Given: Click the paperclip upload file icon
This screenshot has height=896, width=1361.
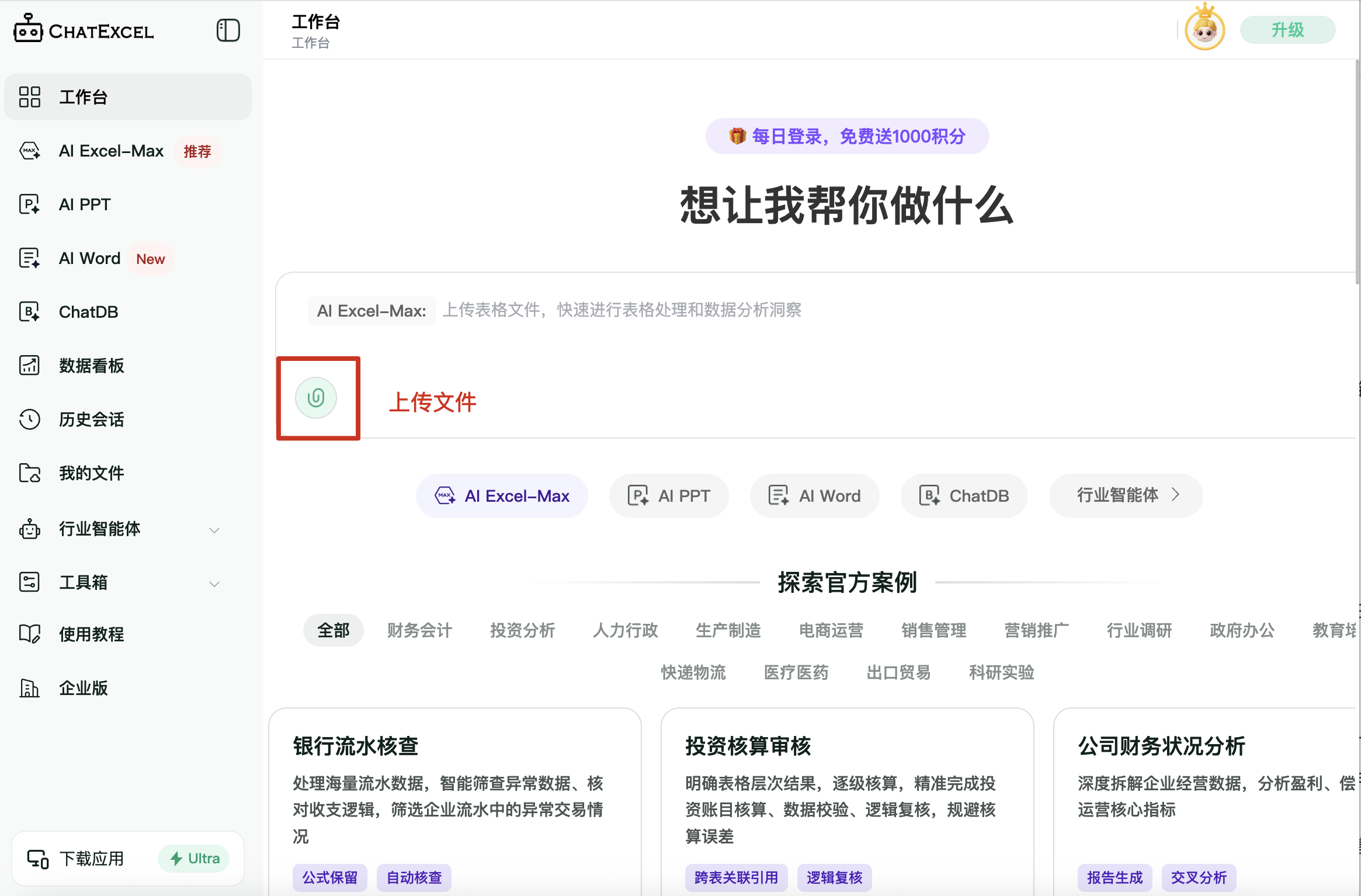Looking at the screenshot, I should click(x=316, y=398).
